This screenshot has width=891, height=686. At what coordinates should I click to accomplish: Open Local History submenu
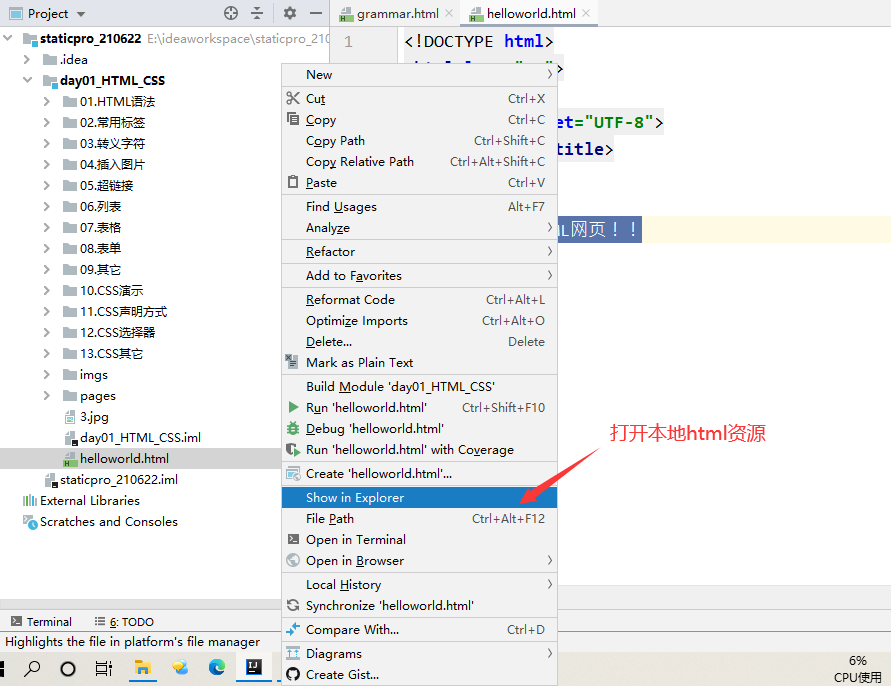(419, 584)
